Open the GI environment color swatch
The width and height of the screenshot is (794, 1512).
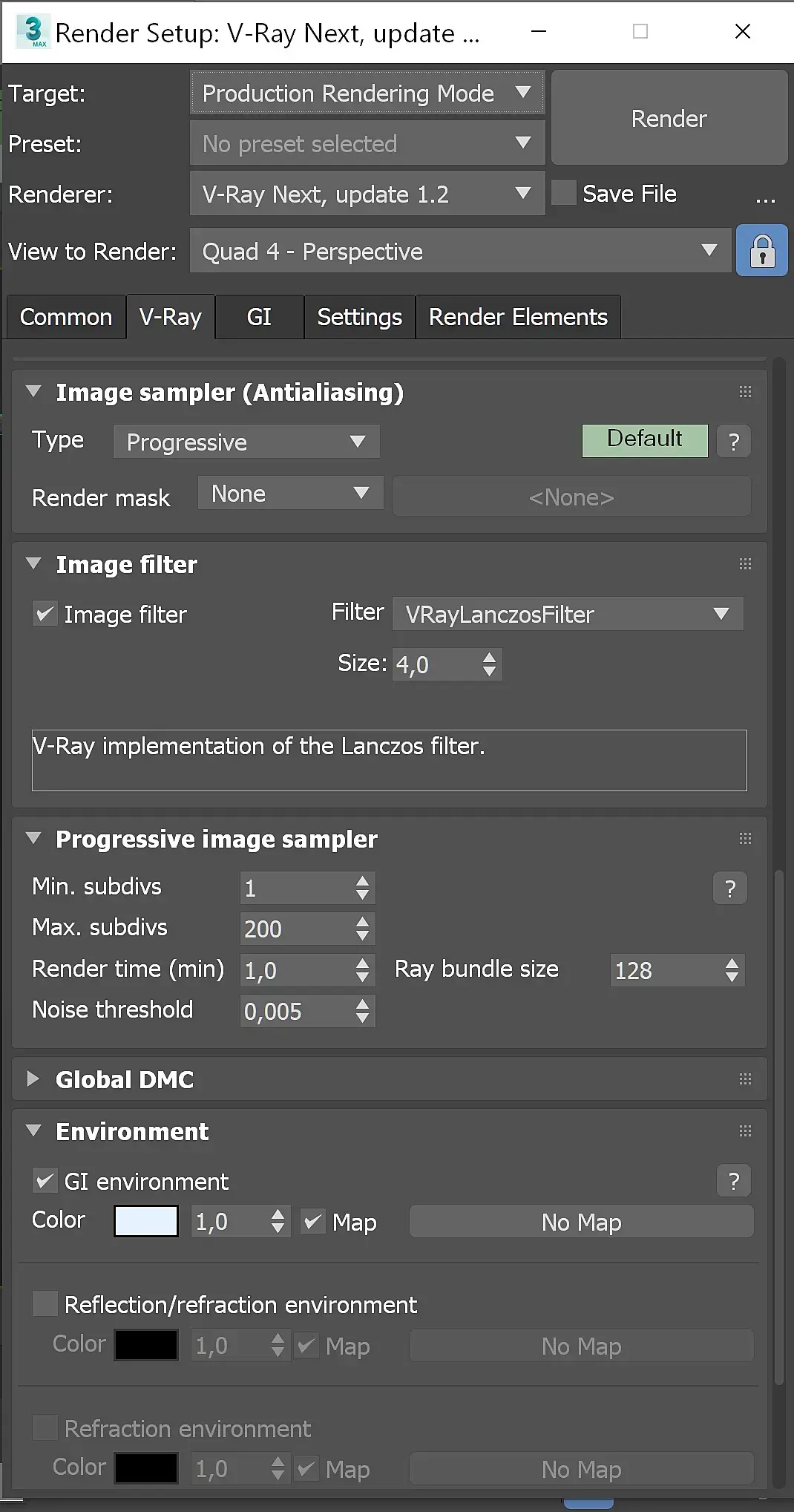coord(146,1222)
